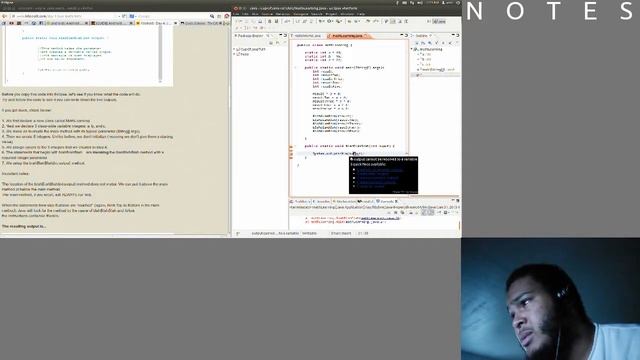This screenshot has width=640, height=360.
Task: Click the browser Back button
Action: coord(4,16)
